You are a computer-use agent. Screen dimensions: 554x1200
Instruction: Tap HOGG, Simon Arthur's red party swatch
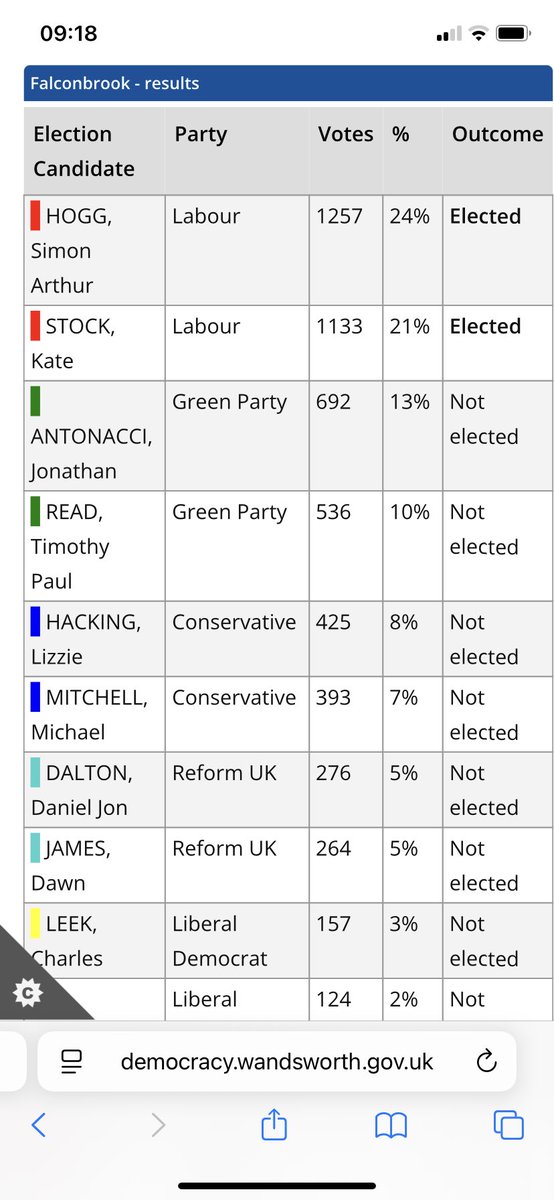point(35,216)
